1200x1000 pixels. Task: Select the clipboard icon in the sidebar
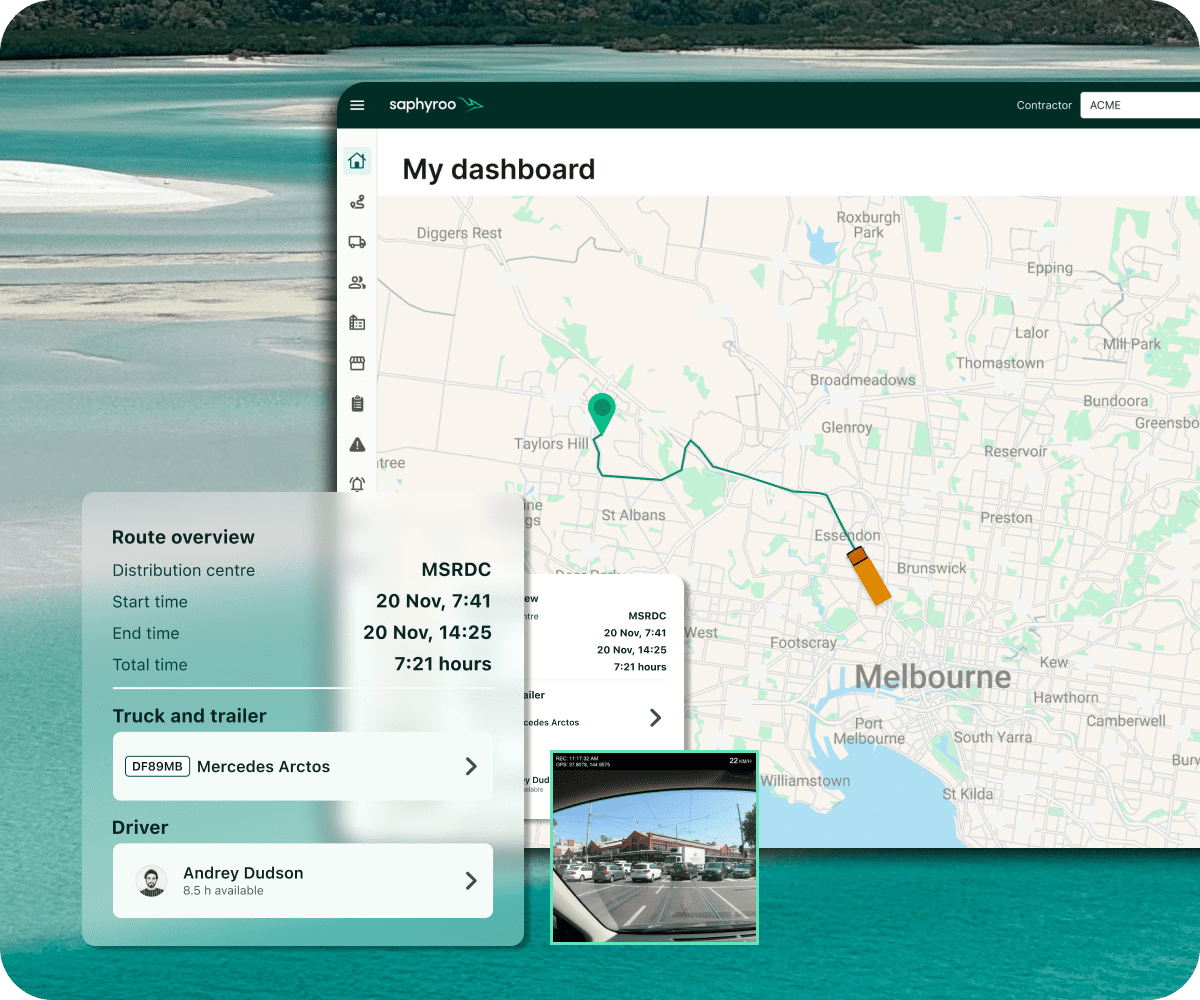click(x=357, y=404)
